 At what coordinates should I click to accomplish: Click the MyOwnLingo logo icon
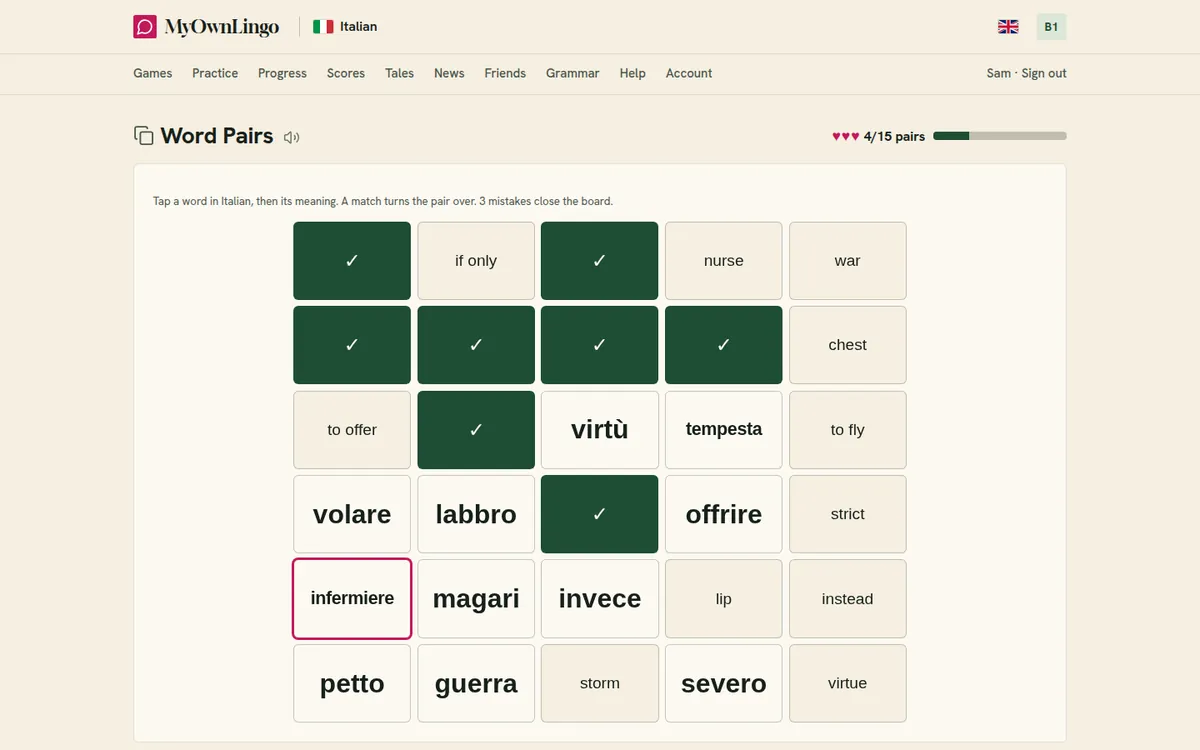tap(145, 27)
